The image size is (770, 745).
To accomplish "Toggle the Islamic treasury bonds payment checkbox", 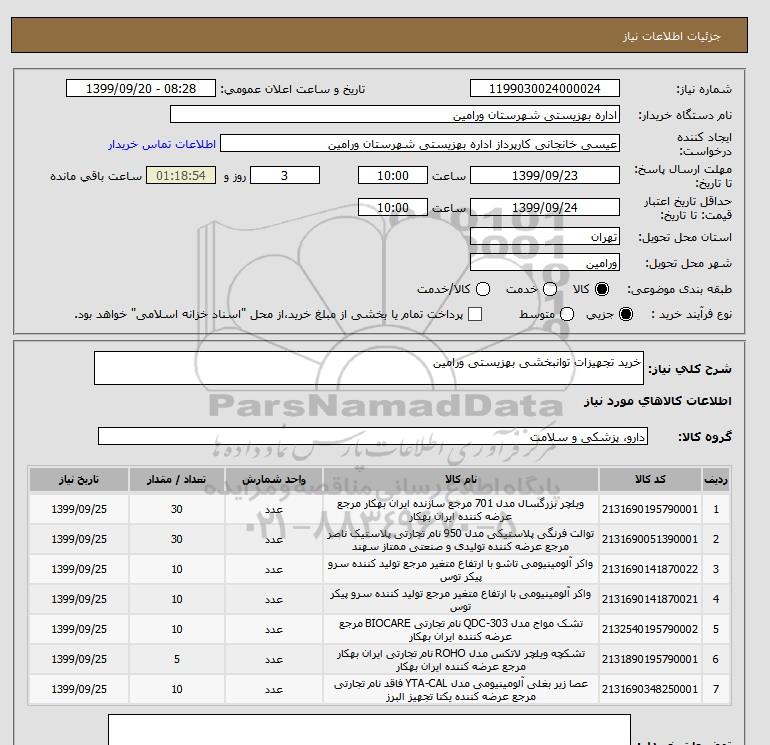I will pyautogui.click(x=475, y=314).
